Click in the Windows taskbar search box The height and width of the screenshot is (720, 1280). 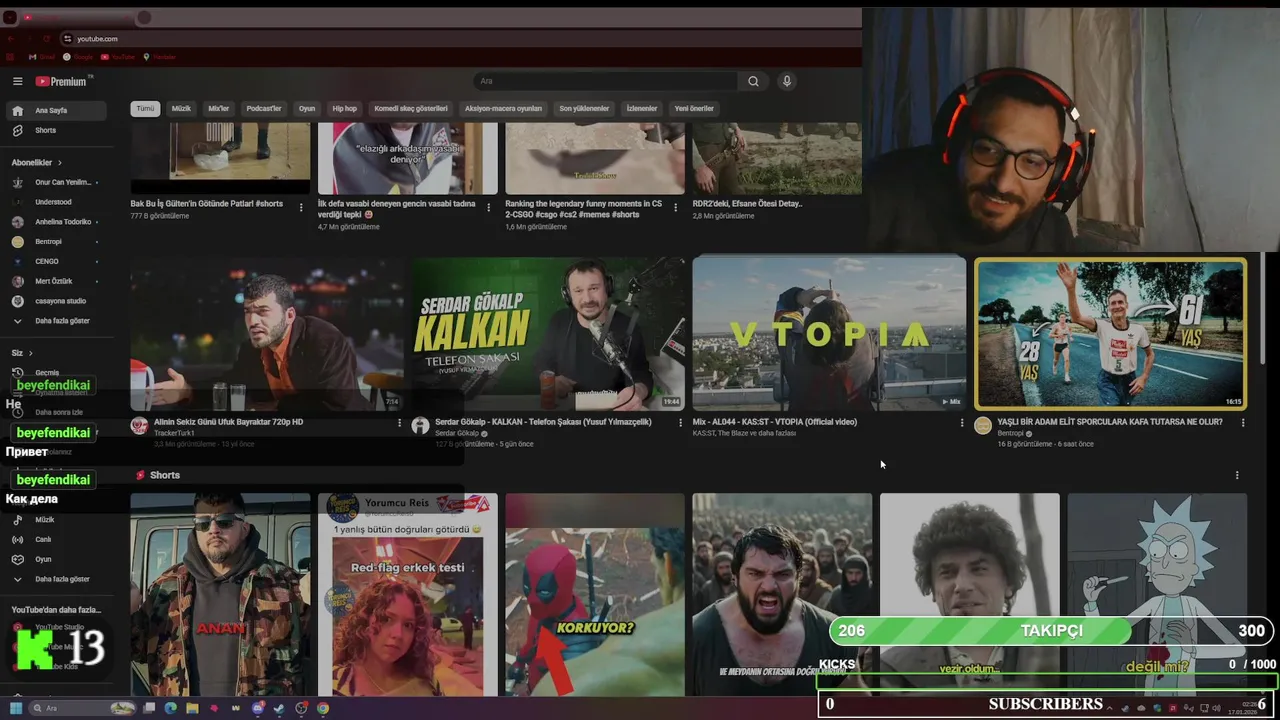pos(82,708)
